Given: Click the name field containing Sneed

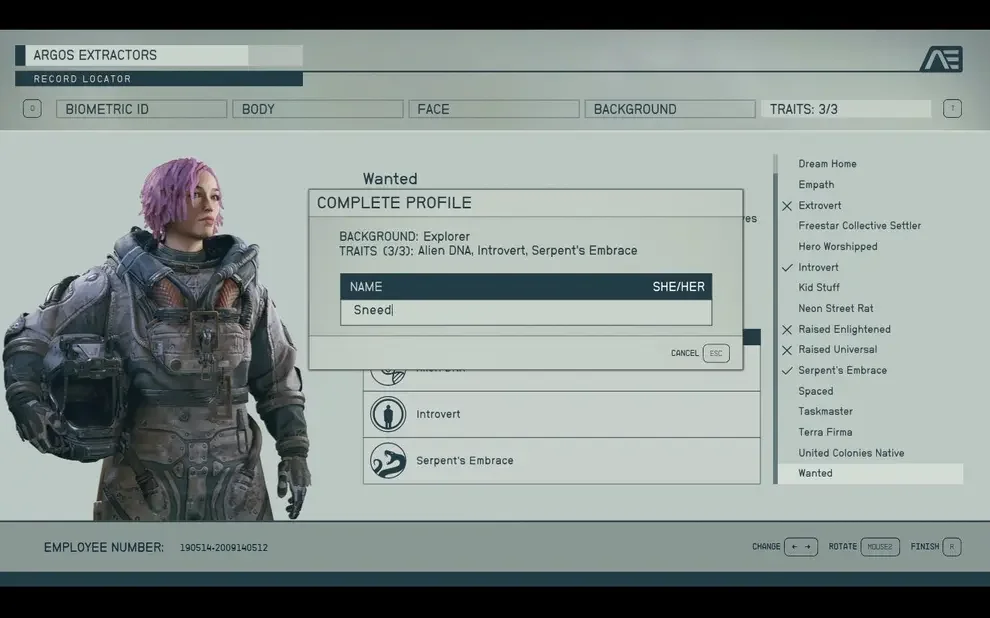Looking at the screenshot, I should point(525,311).
